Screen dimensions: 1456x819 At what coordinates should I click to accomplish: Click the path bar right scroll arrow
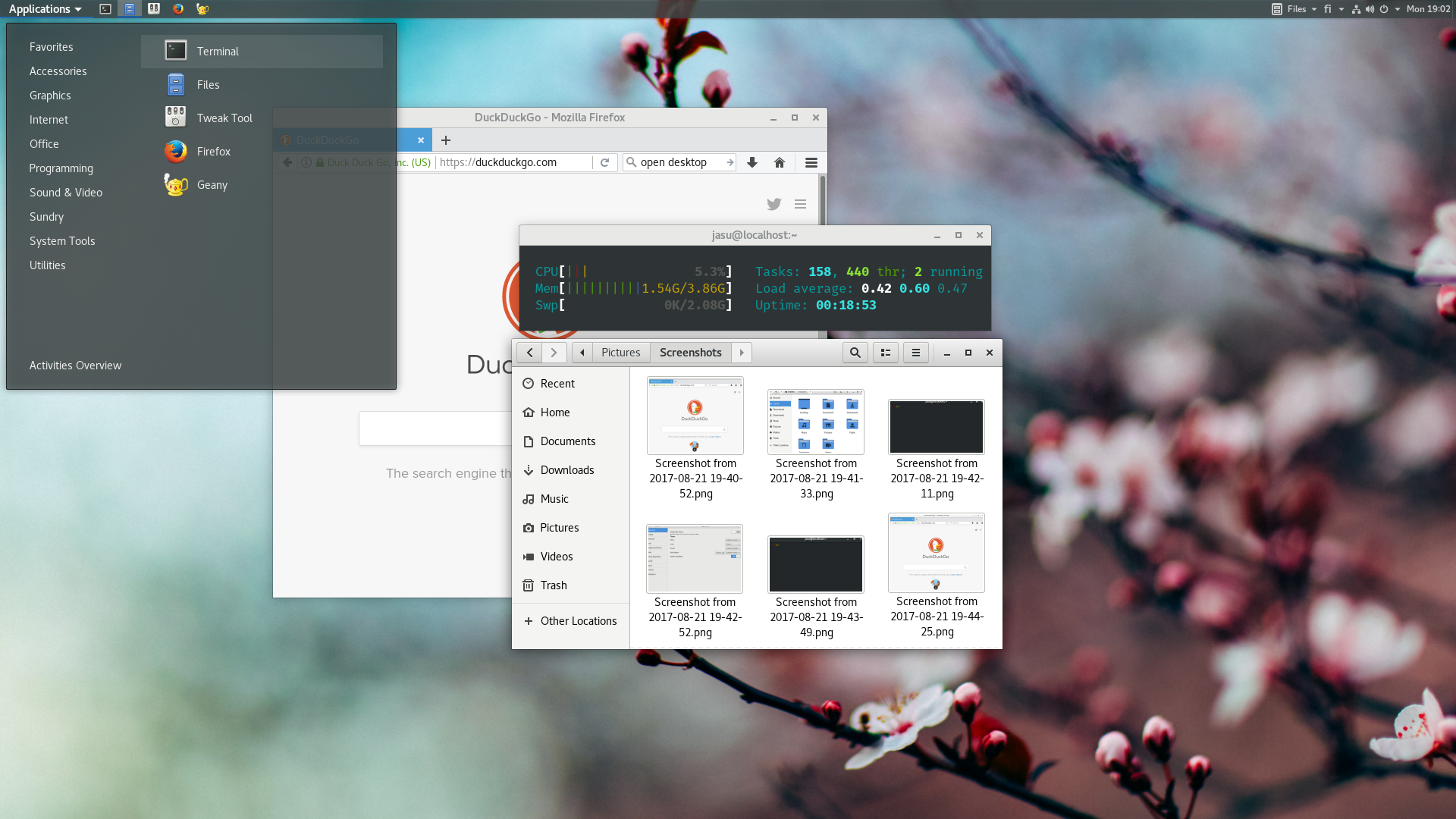742,353
